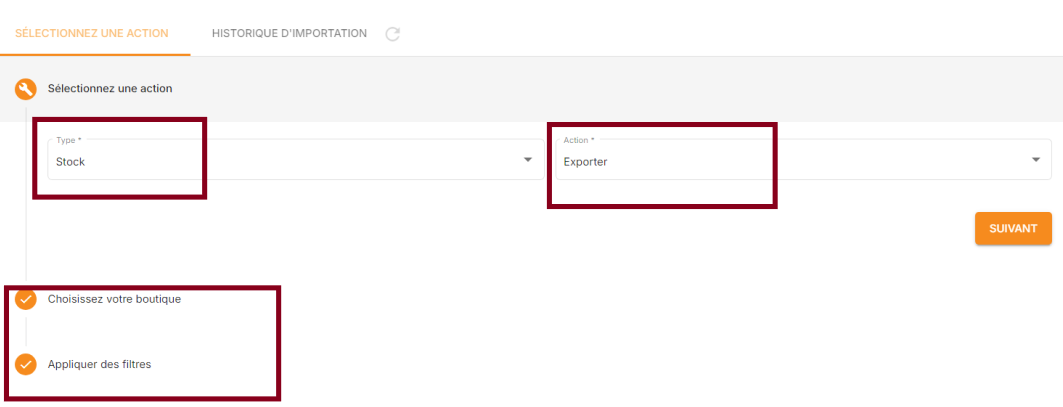
Task: Open the Historique d'importation tab
Action: click(x=289, y=33)
